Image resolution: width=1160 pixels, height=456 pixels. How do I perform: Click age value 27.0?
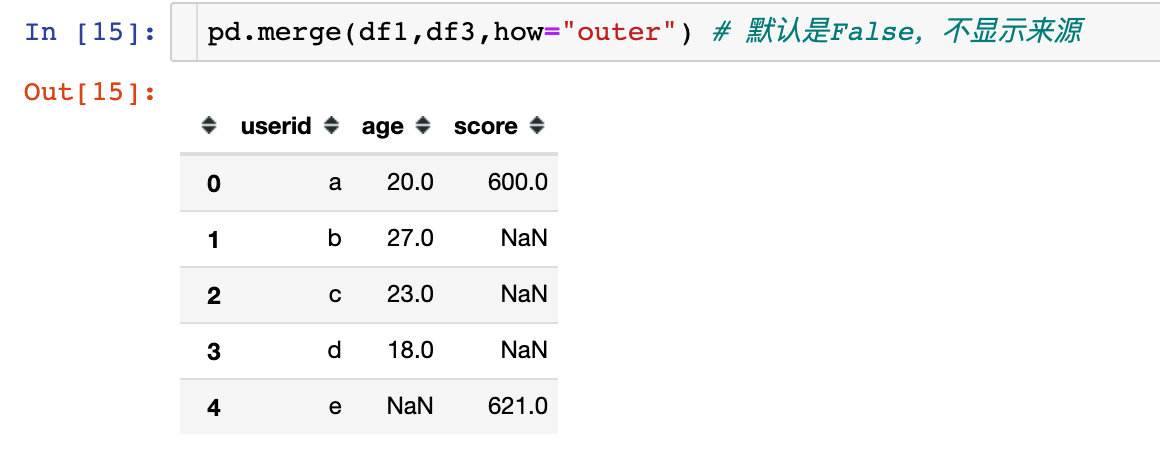point(410,238)
